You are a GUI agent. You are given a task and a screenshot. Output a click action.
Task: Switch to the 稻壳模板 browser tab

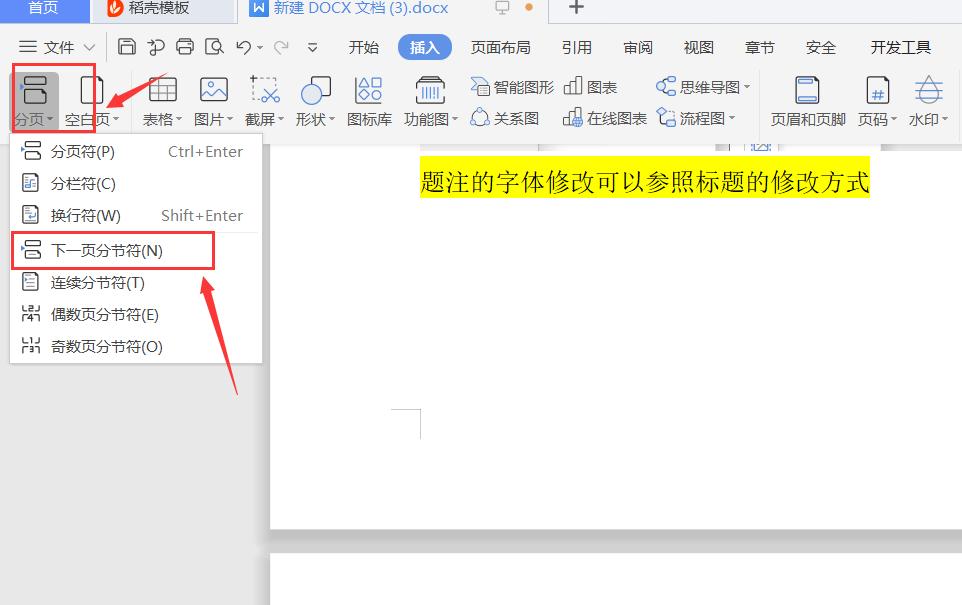pos(155,10)
